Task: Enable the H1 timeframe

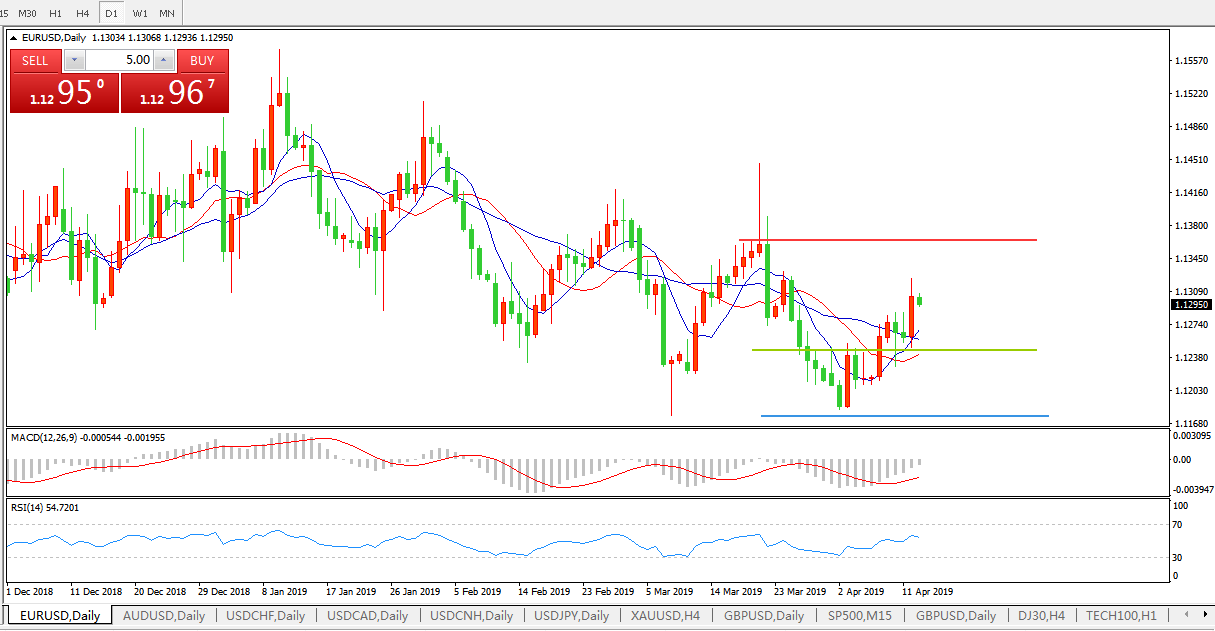Action: pyautogui.click(x=56, y=13)
